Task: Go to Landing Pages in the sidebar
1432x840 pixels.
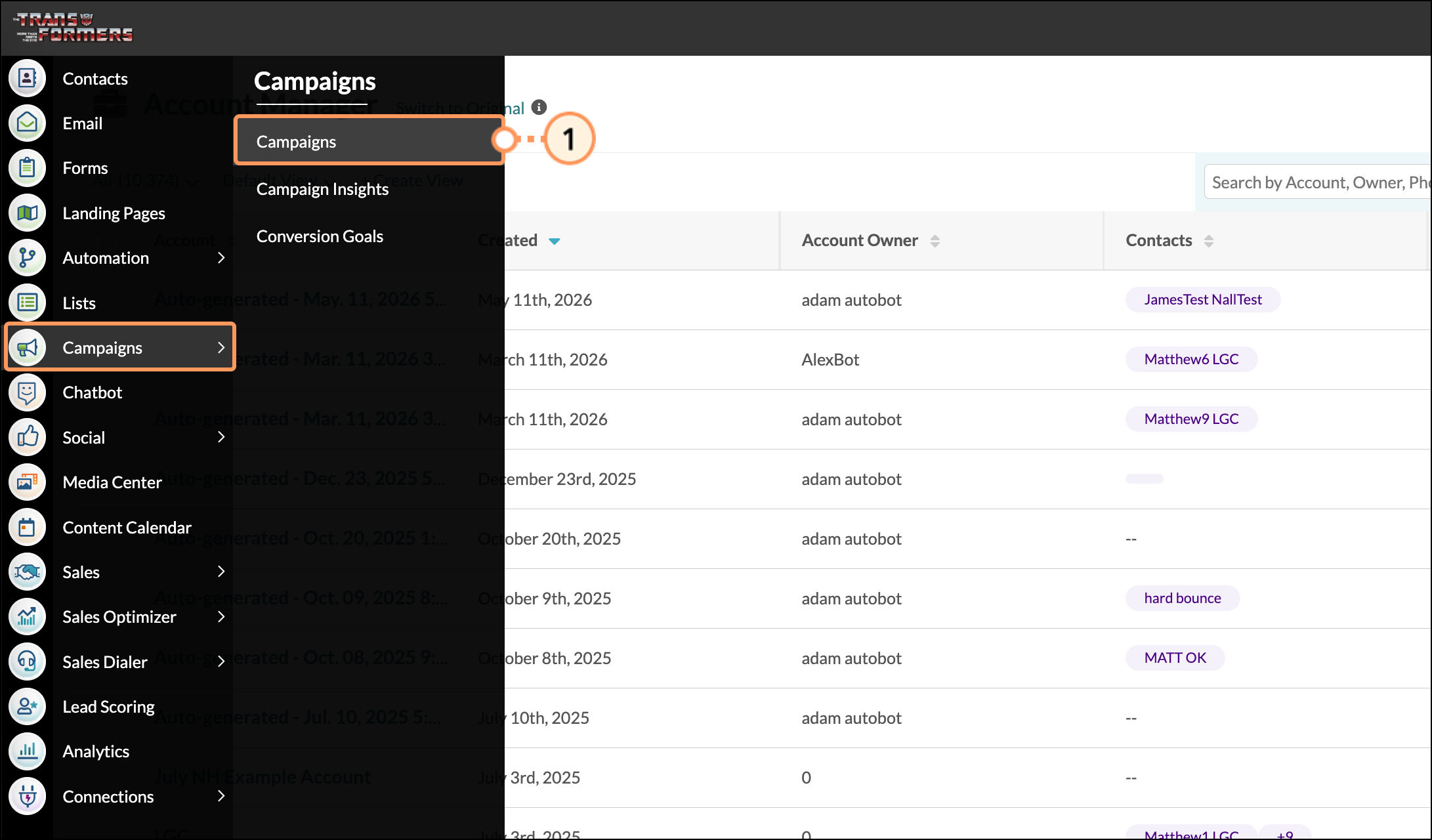Action: pos(114,213)
